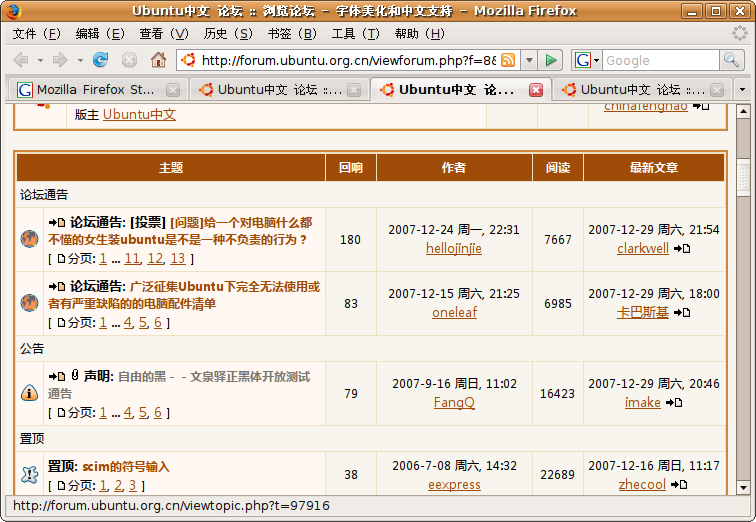Click the Back navigation arrow

21,60
